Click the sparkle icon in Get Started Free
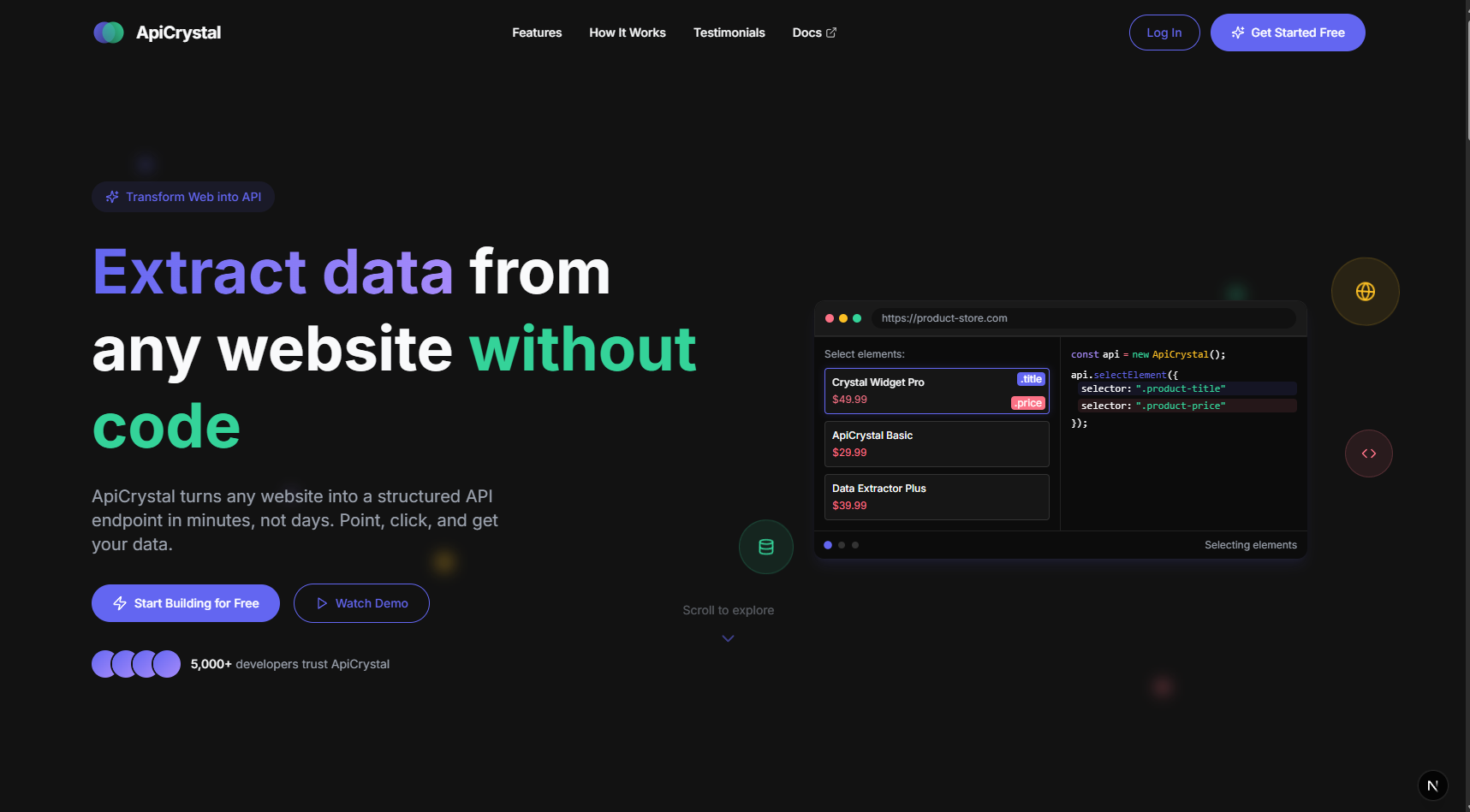This screenshot has height=812, width=1470. coord(1238,33)
